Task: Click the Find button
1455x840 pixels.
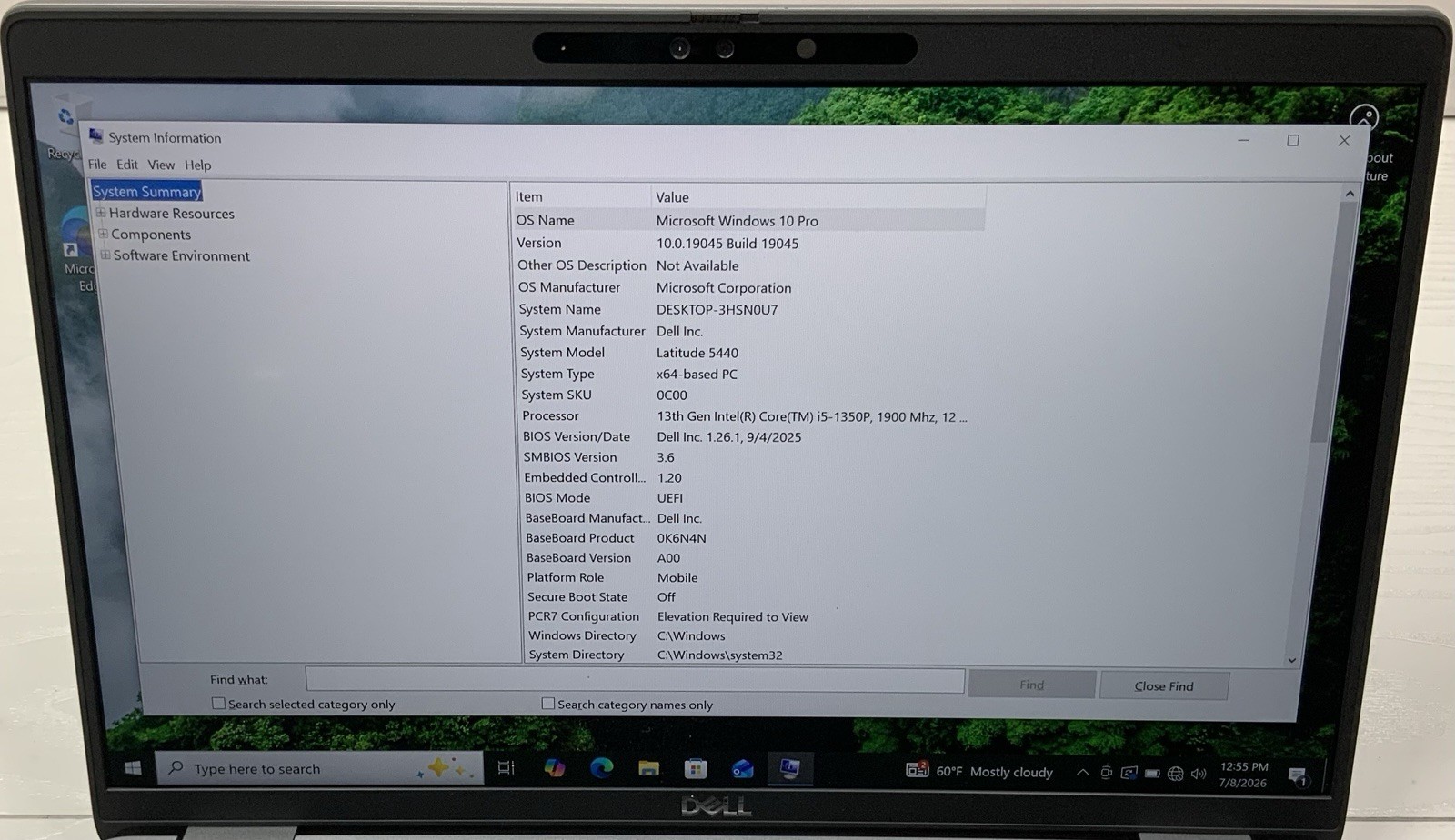Action: (x=1031, y=685)
